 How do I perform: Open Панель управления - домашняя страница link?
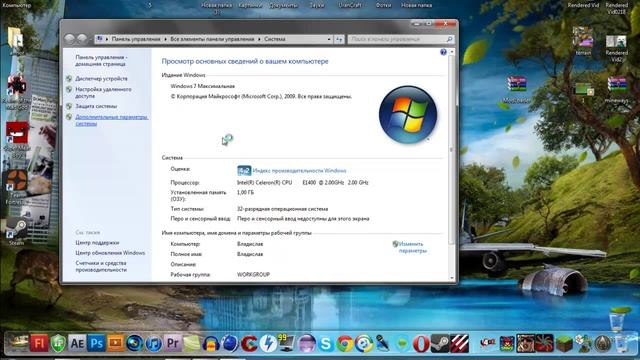click(x=101, y=60)
